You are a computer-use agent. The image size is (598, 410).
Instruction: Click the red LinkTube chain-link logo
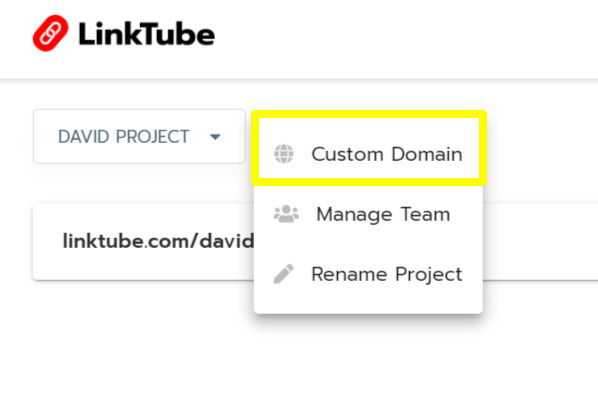click(x=51, y=33)
